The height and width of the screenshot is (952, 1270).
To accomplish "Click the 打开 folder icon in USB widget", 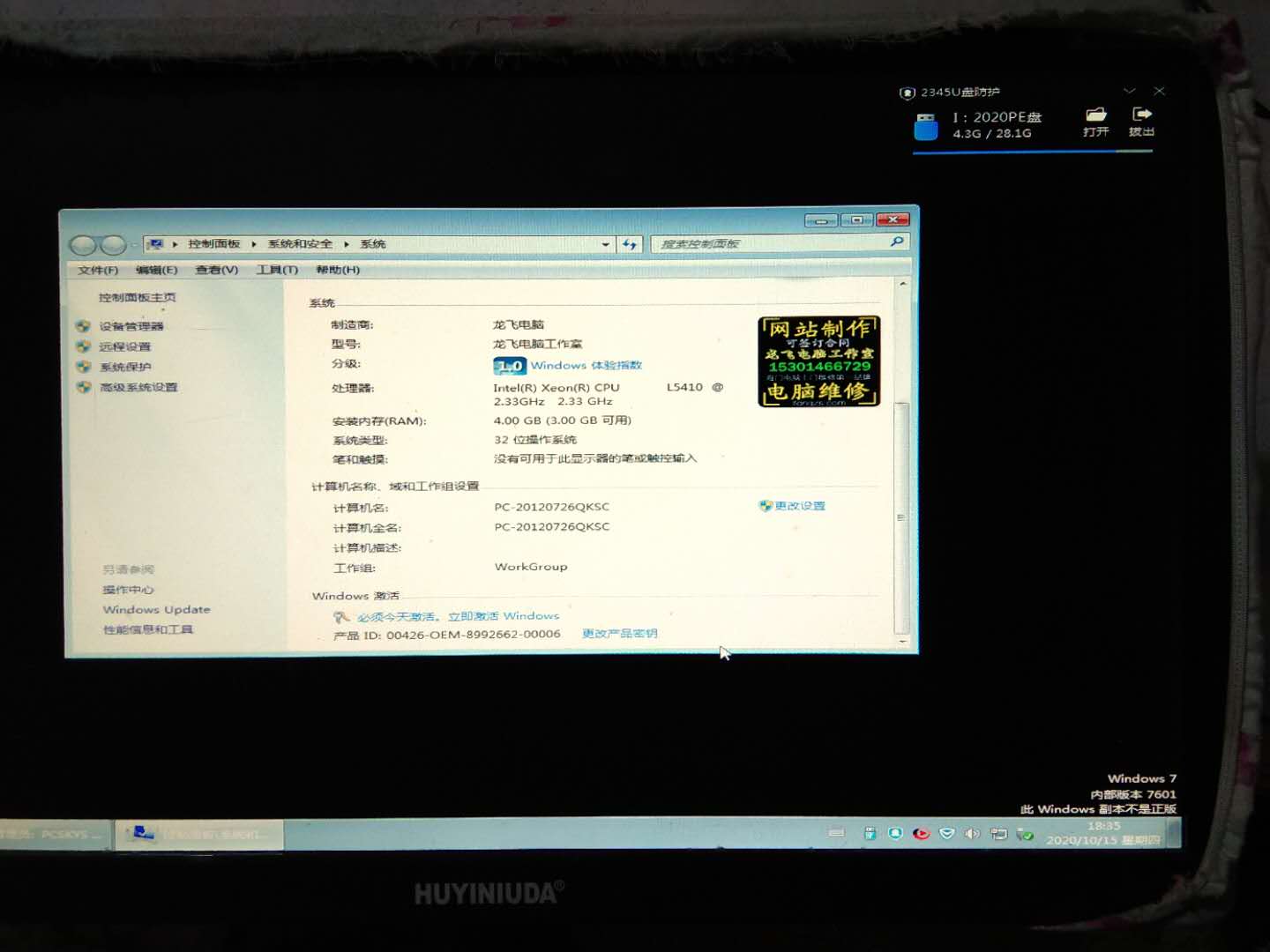I will (1096, 115).
